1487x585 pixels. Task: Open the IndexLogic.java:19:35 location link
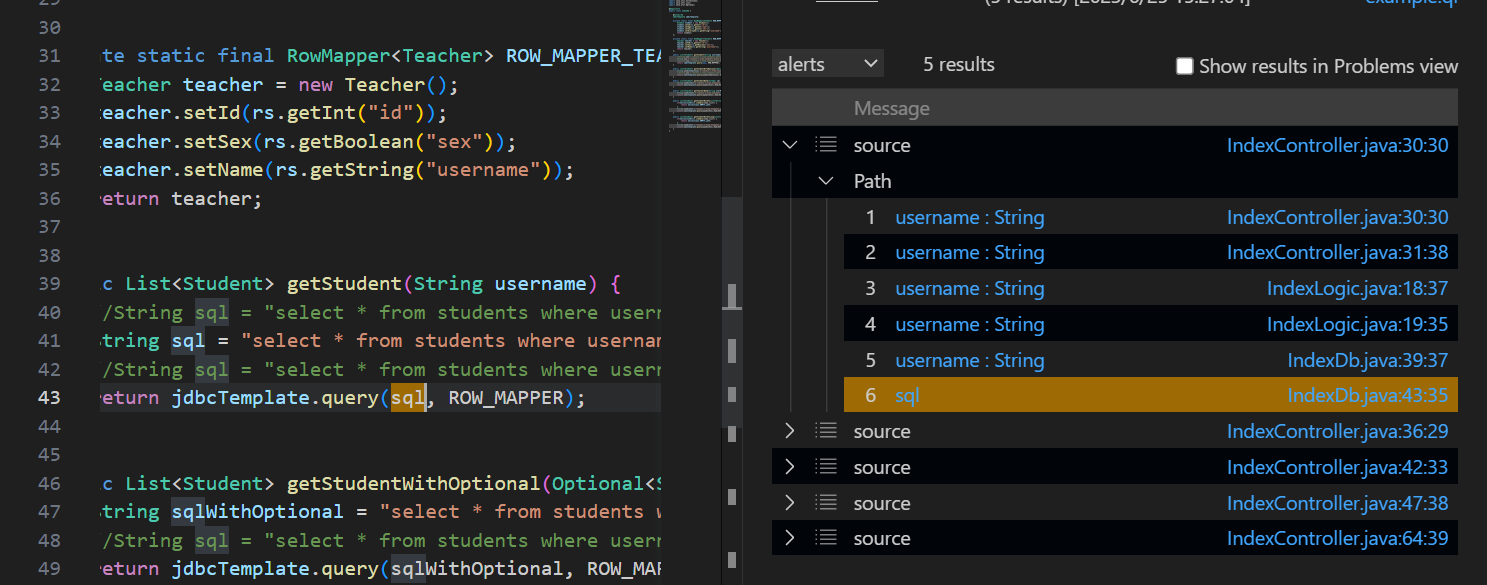pos(1357,325)
